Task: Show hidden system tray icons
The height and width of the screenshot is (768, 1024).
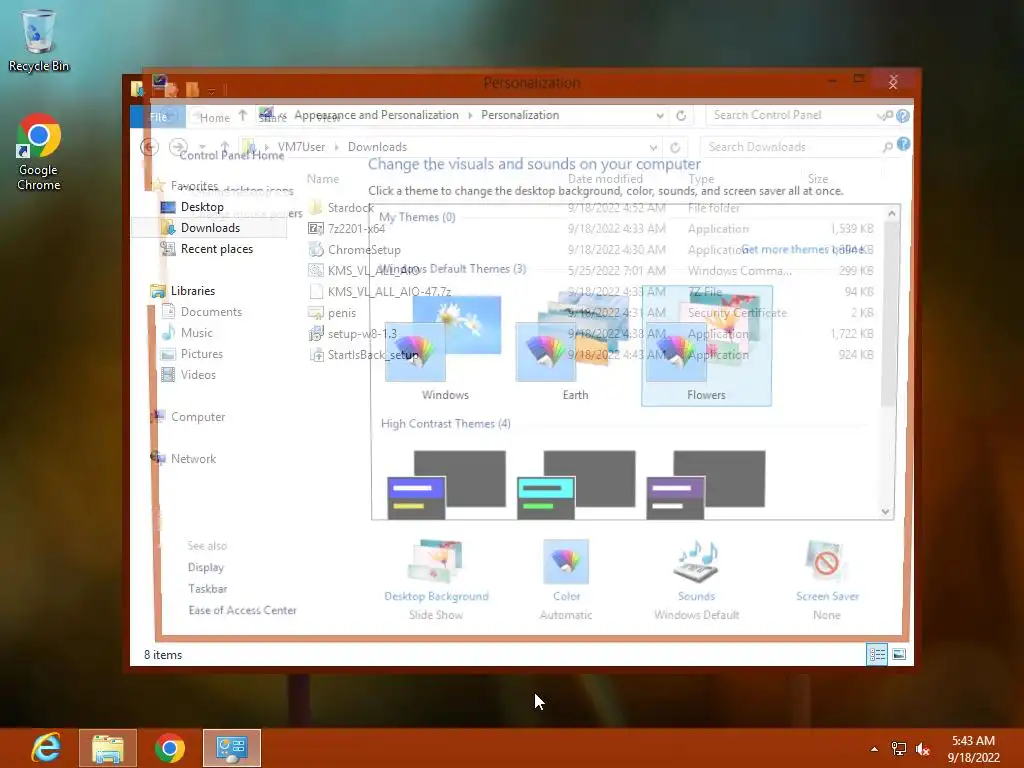Action: pyautogui.click(x=874, y=749)
